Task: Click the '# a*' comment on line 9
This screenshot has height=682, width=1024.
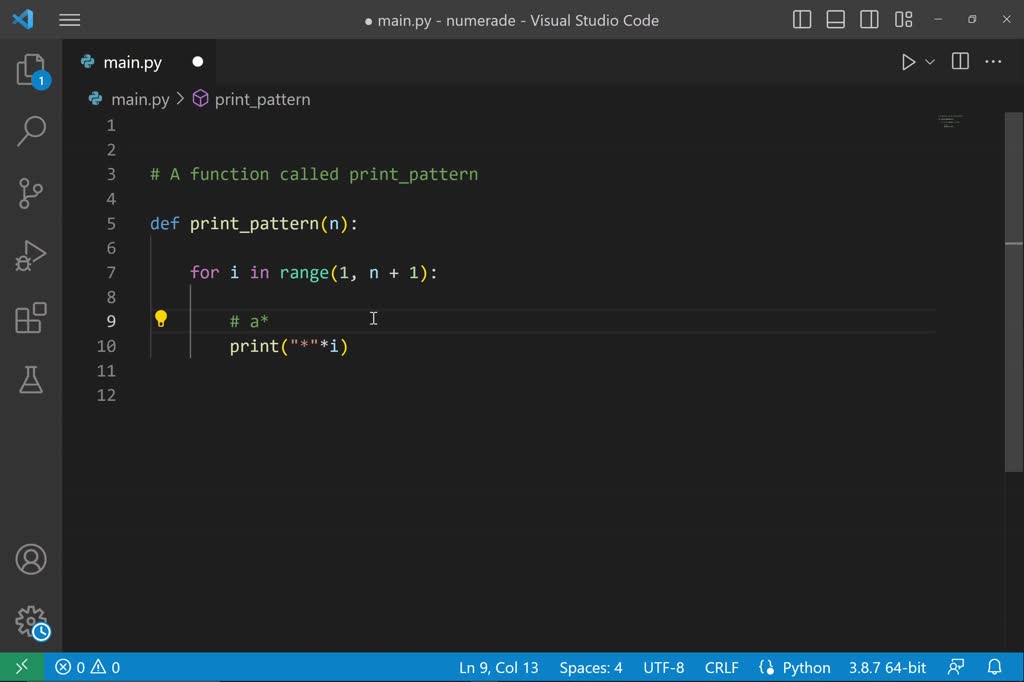Action: (249, 321)
